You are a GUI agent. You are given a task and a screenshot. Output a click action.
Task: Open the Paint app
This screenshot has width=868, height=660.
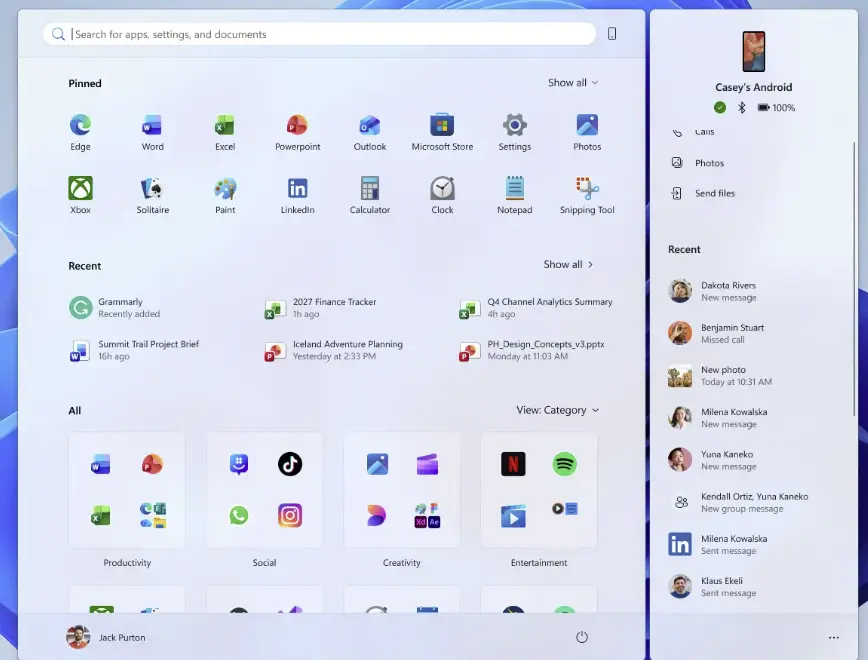225,195
